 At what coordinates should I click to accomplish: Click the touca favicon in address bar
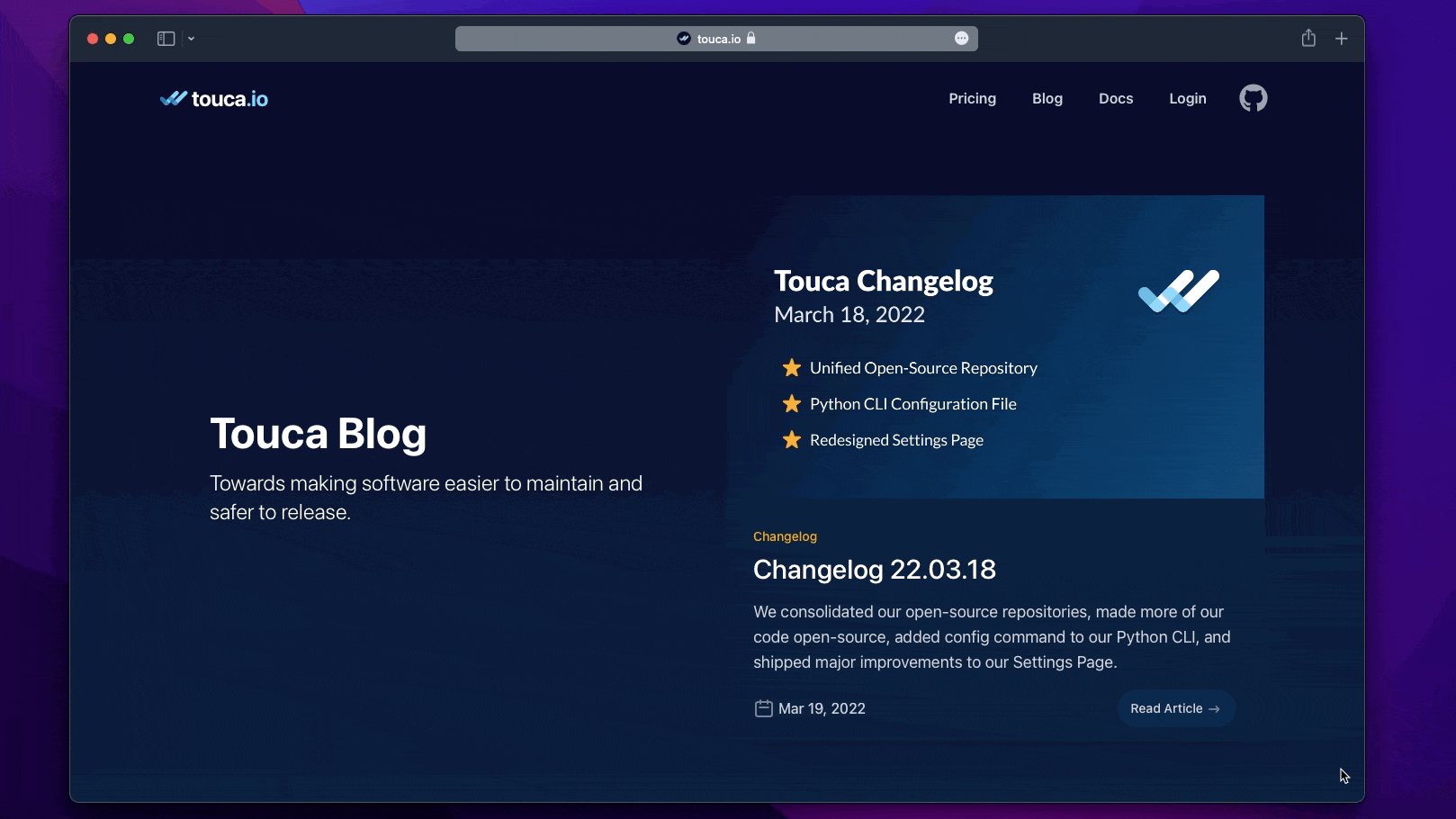pos(684,38)
